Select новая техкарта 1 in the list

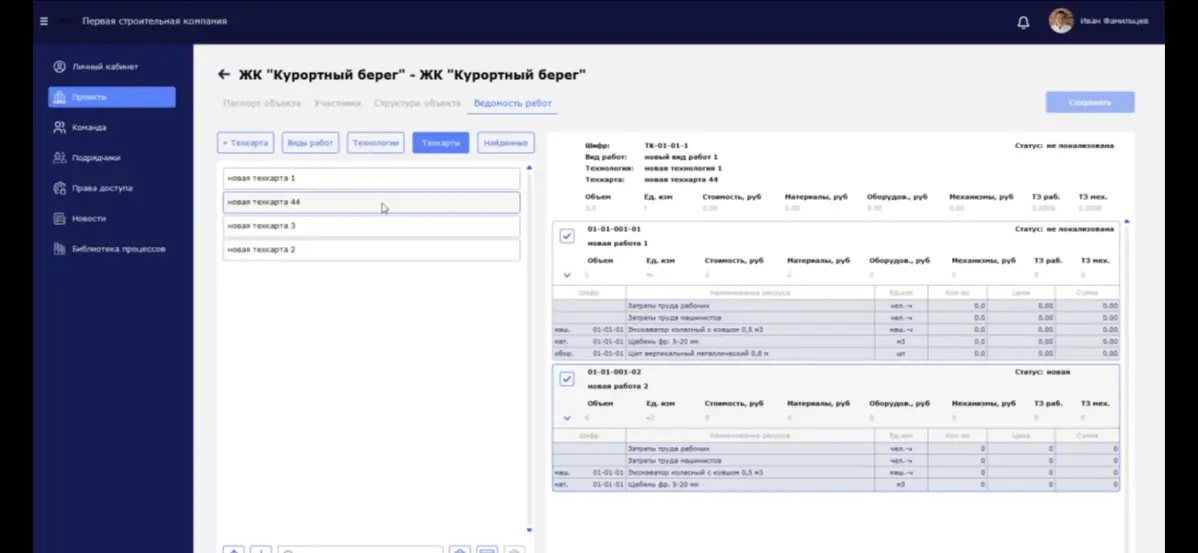371,178
